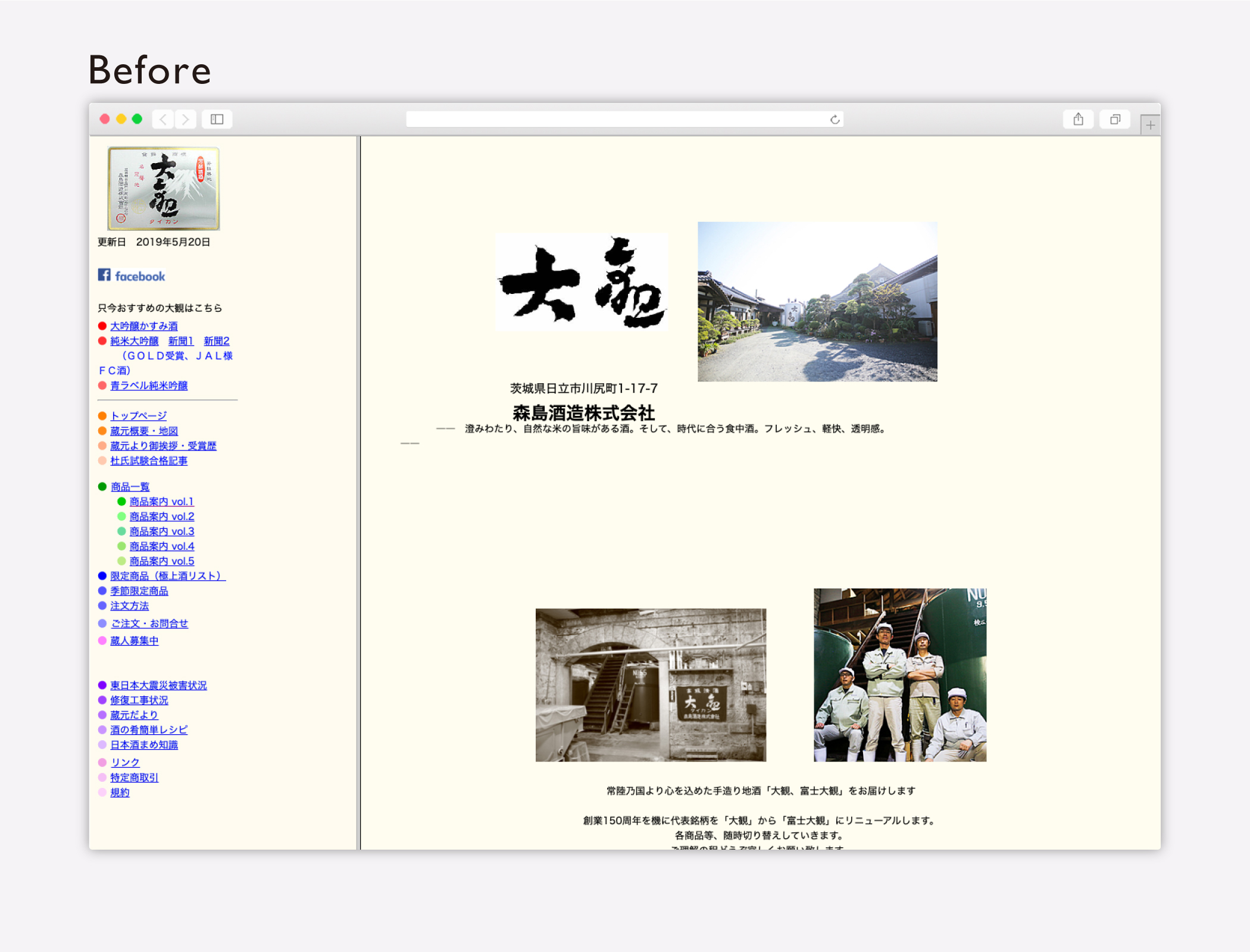Go to ご注文・お問合せ page

point(149,624)
